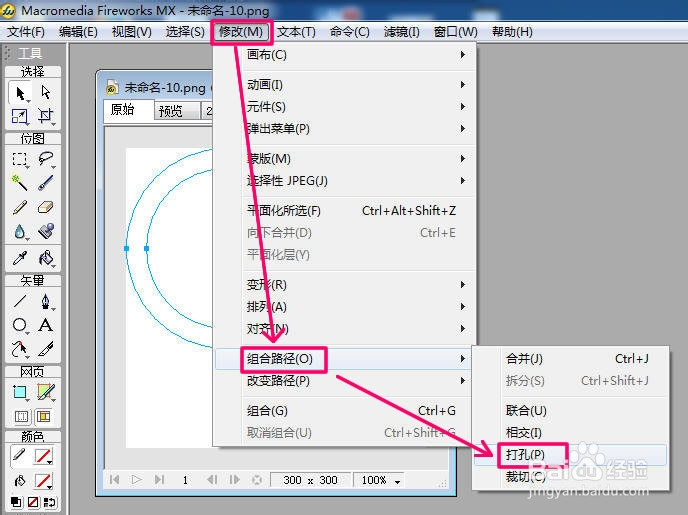Select the Freeform tool
This screenshot has height=515, width=688.
pos(20,349)
